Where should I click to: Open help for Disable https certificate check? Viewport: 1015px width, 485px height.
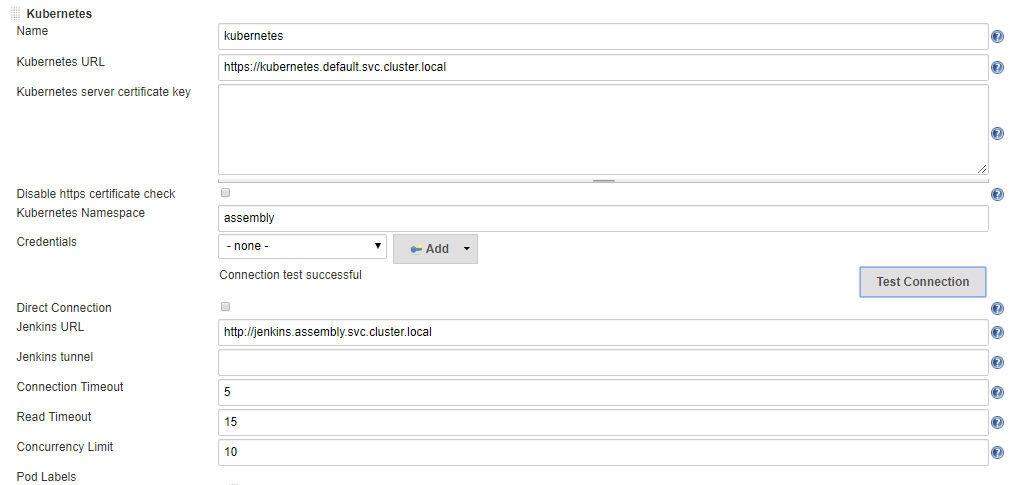997,194
